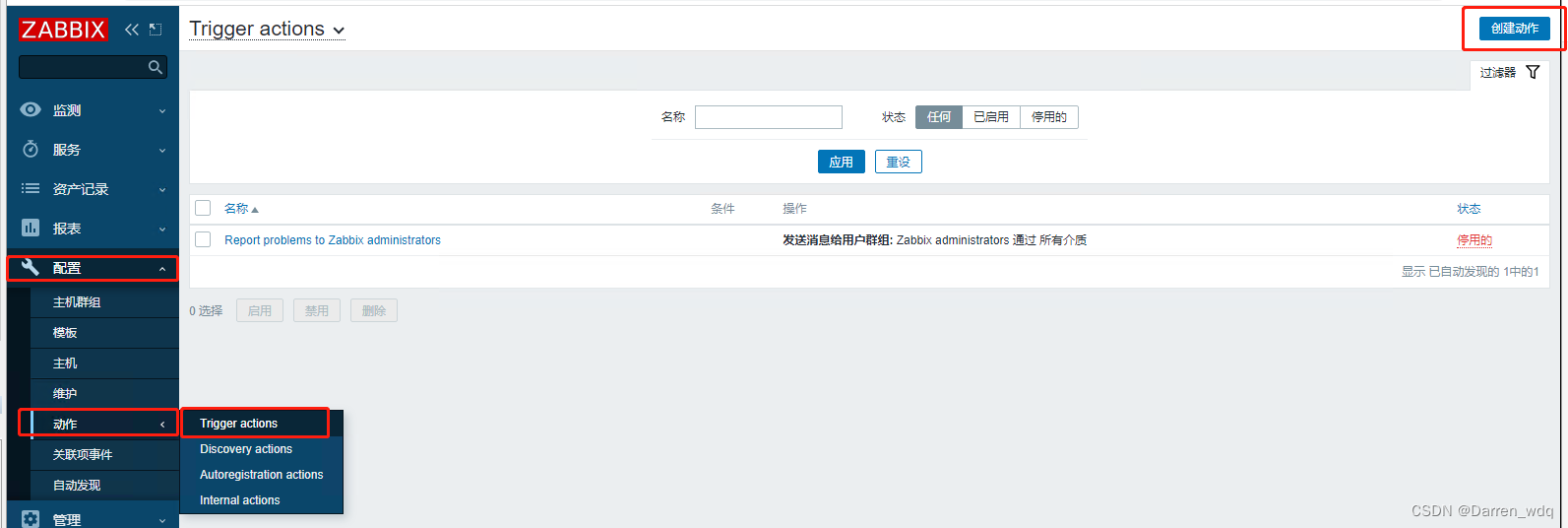Click the 禁用 bulk button
This screenshot has width=1568, height=528.
317,310
